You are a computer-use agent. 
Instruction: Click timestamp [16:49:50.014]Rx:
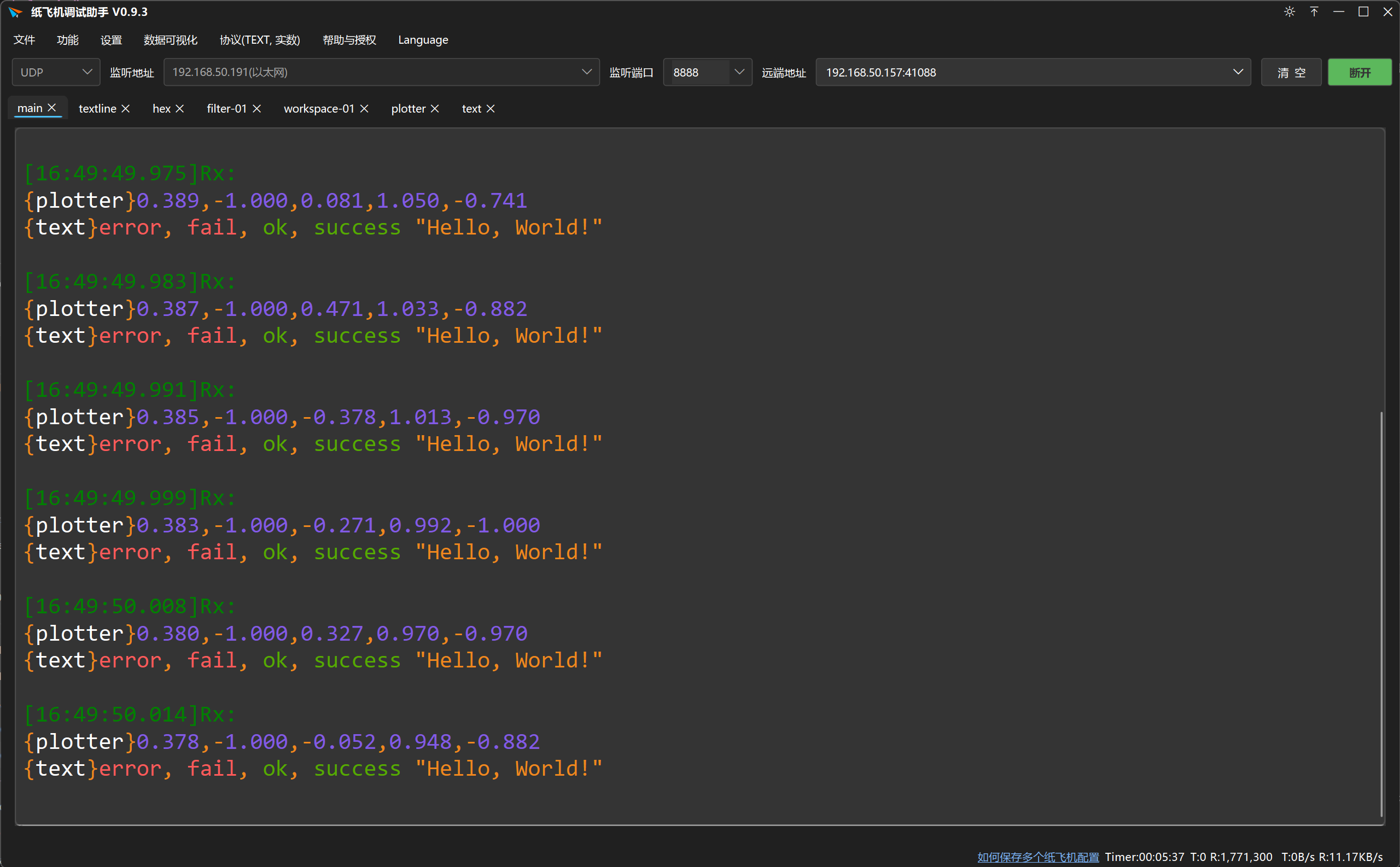point(130,714)
